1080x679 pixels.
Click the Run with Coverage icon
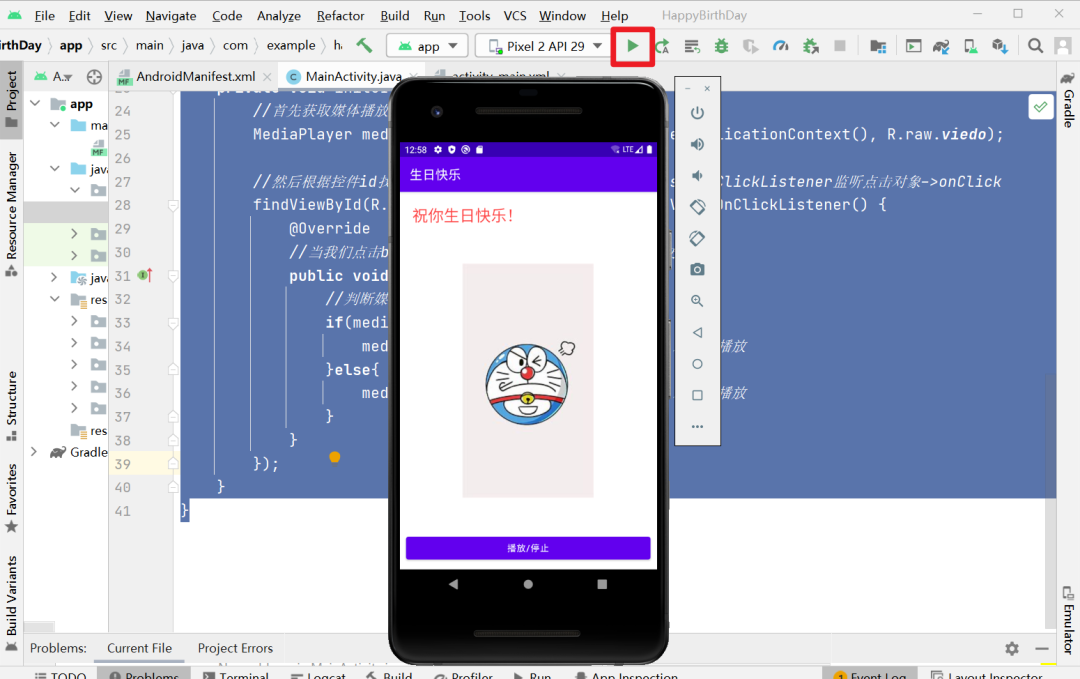tap(750, 46)
